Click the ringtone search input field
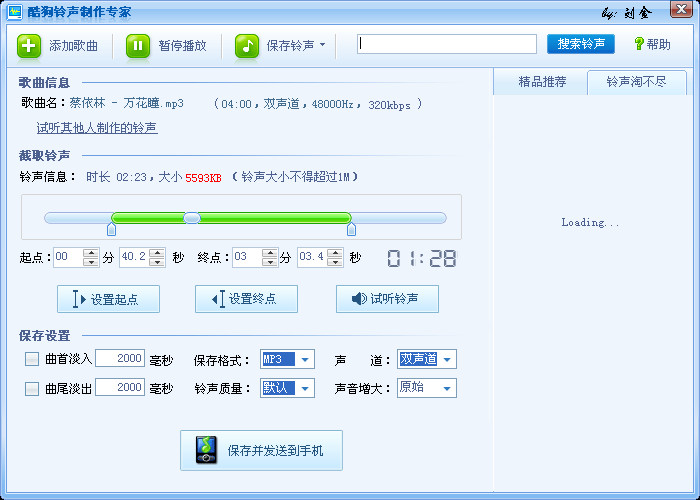This screenshot has width=700, height=500. tap(447, 44)
